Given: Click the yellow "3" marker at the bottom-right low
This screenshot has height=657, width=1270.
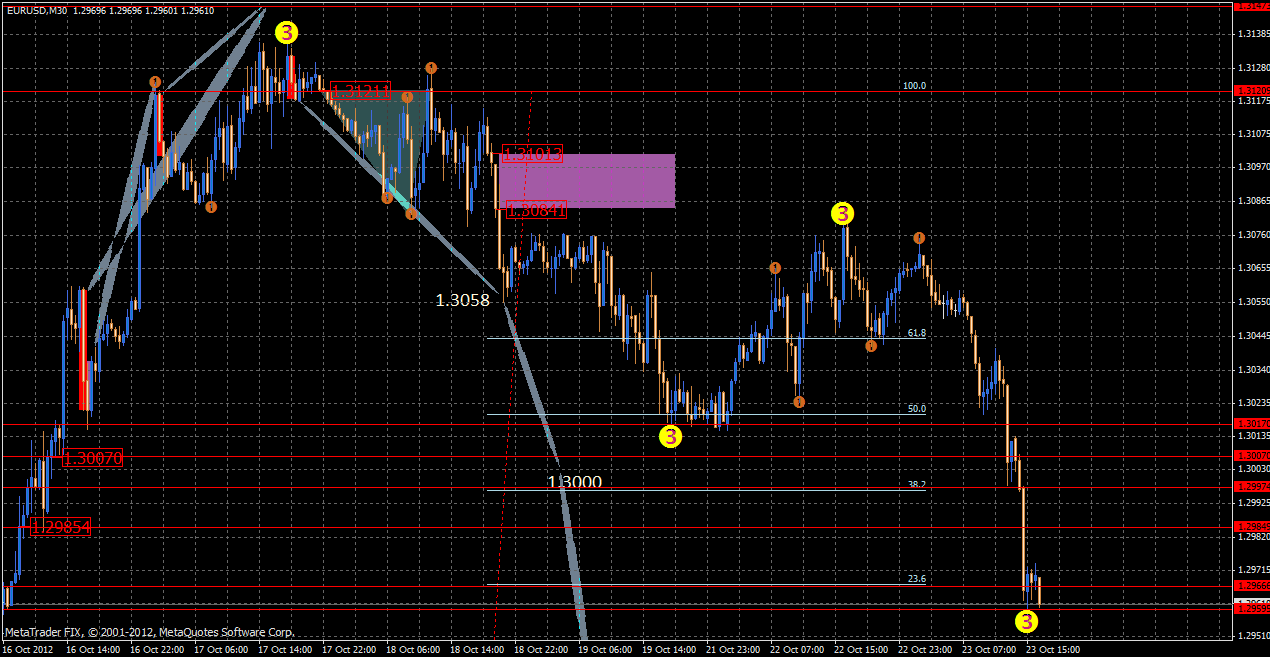Looking at the screenshot, I should [x=1025, y=623].
